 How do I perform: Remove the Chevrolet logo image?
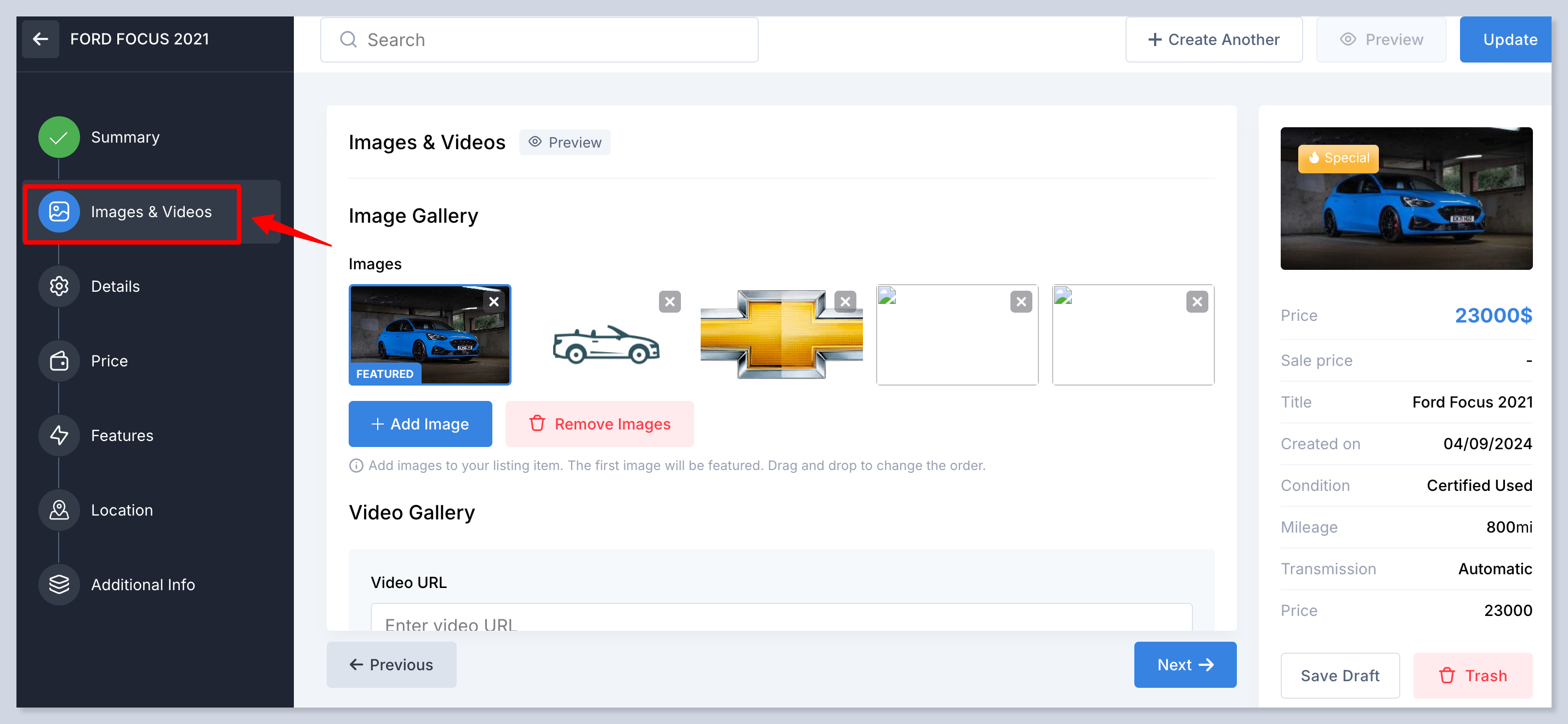coord(845,302)
